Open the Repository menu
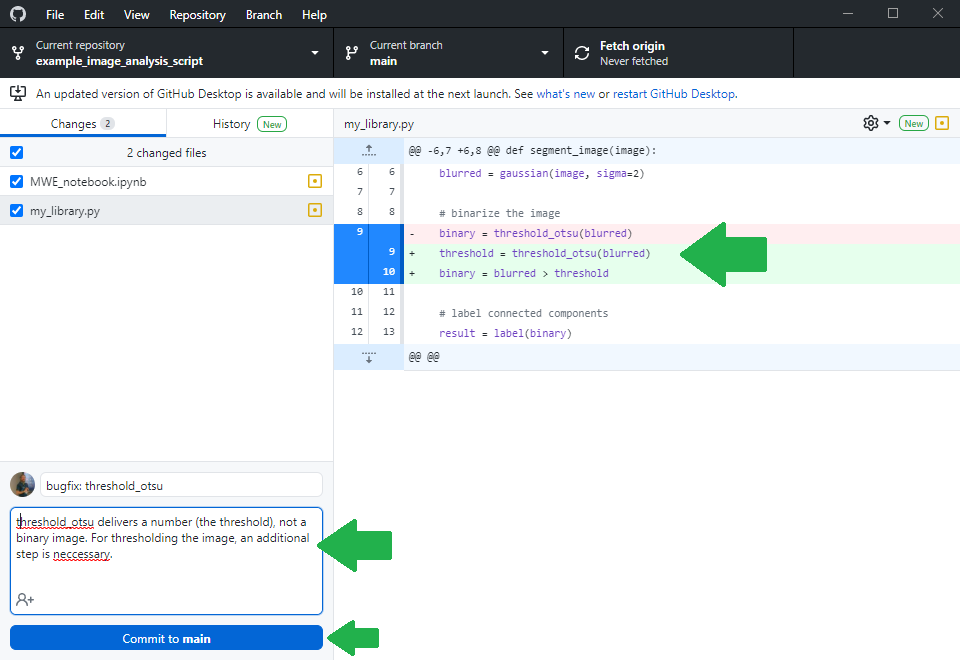960x660 pixels. (197, 15)
